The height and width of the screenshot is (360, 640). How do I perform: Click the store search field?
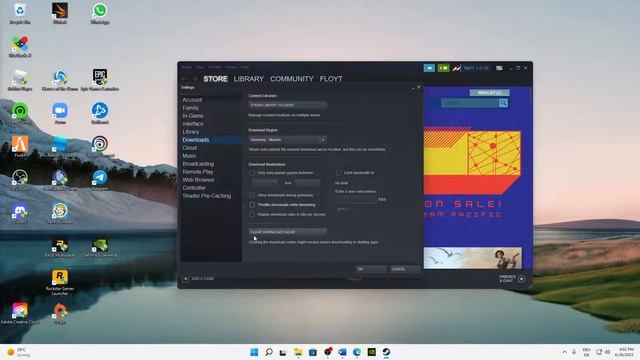pos(470,103)
